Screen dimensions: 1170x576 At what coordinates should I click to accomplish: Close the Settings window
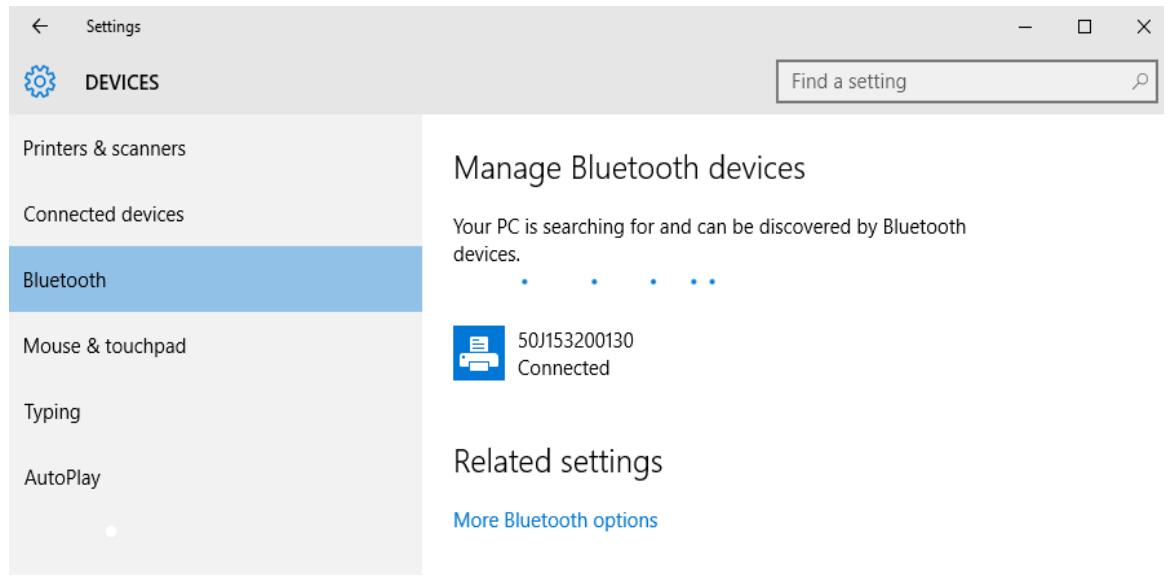(x=1143, y=27)
